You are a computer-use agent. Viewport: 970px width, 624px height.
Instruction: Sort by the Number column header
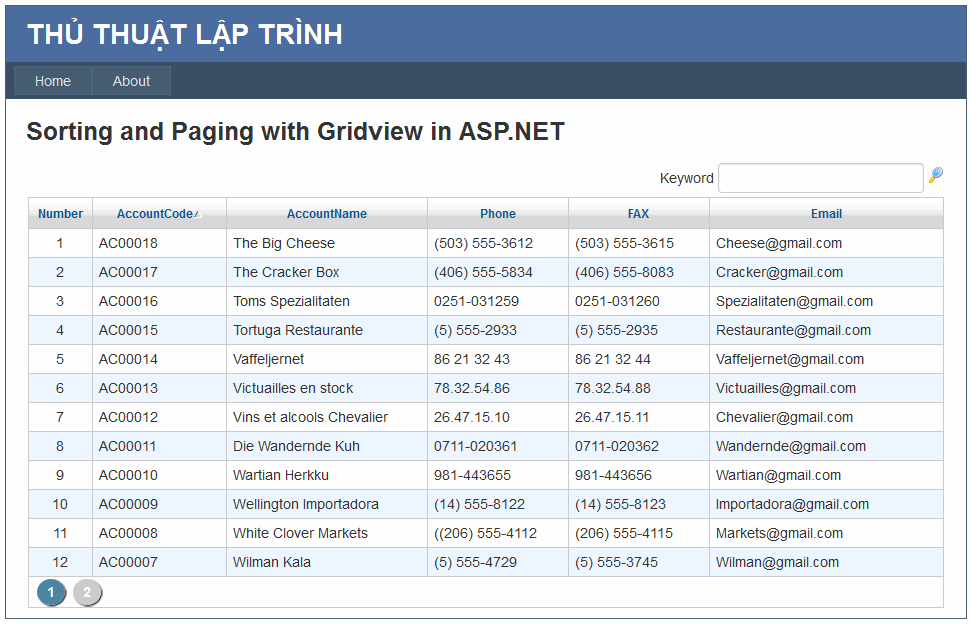click(60, 214)
